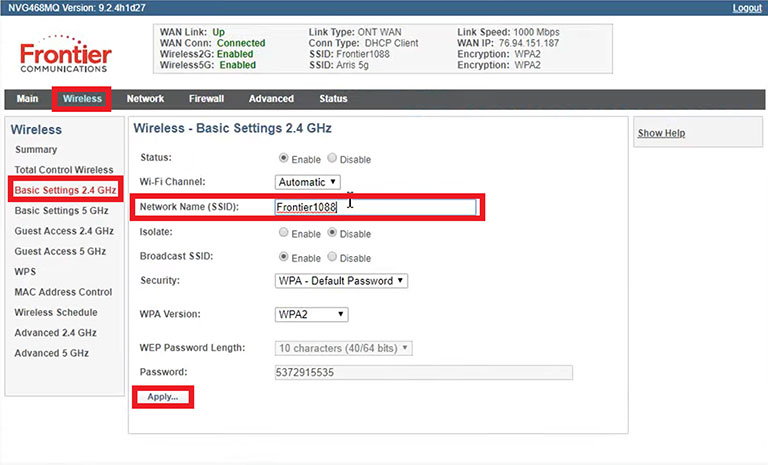768x465 pixels.
Task: Click the Frontier Communications logo
Action: 66,54
